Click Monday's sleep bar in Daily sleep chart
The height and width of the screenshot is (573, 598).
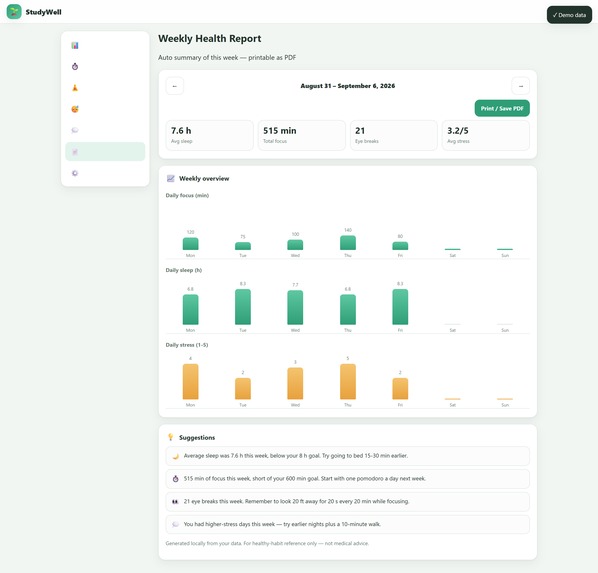coord(190,309)
